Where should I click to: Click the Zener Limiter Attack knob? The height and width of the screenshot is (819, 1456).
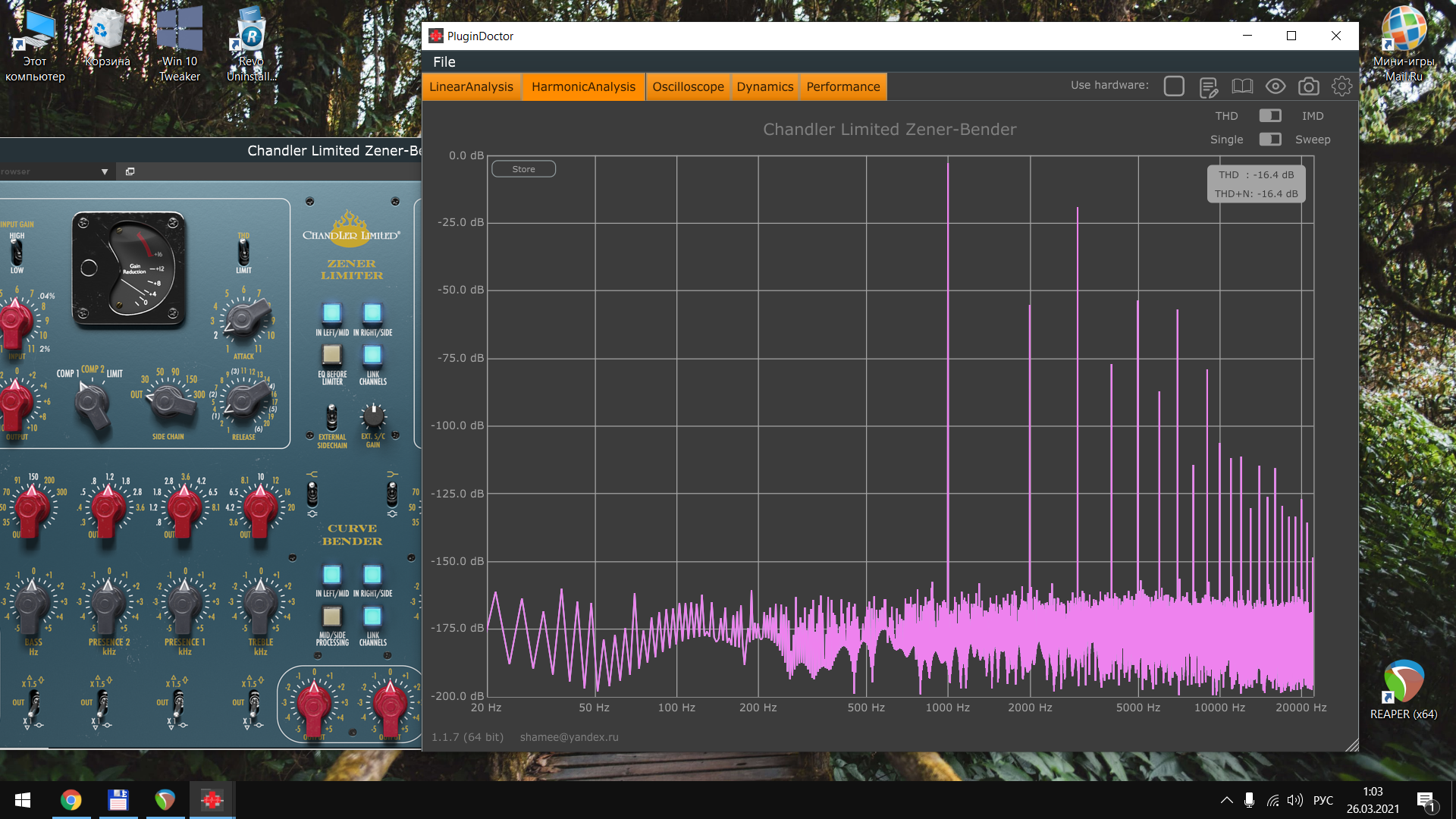(243, 319)
